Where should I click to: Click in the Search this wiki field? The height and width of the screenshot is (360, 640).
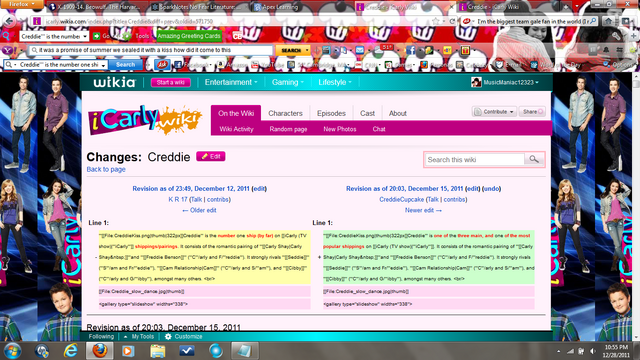point(475,160)
